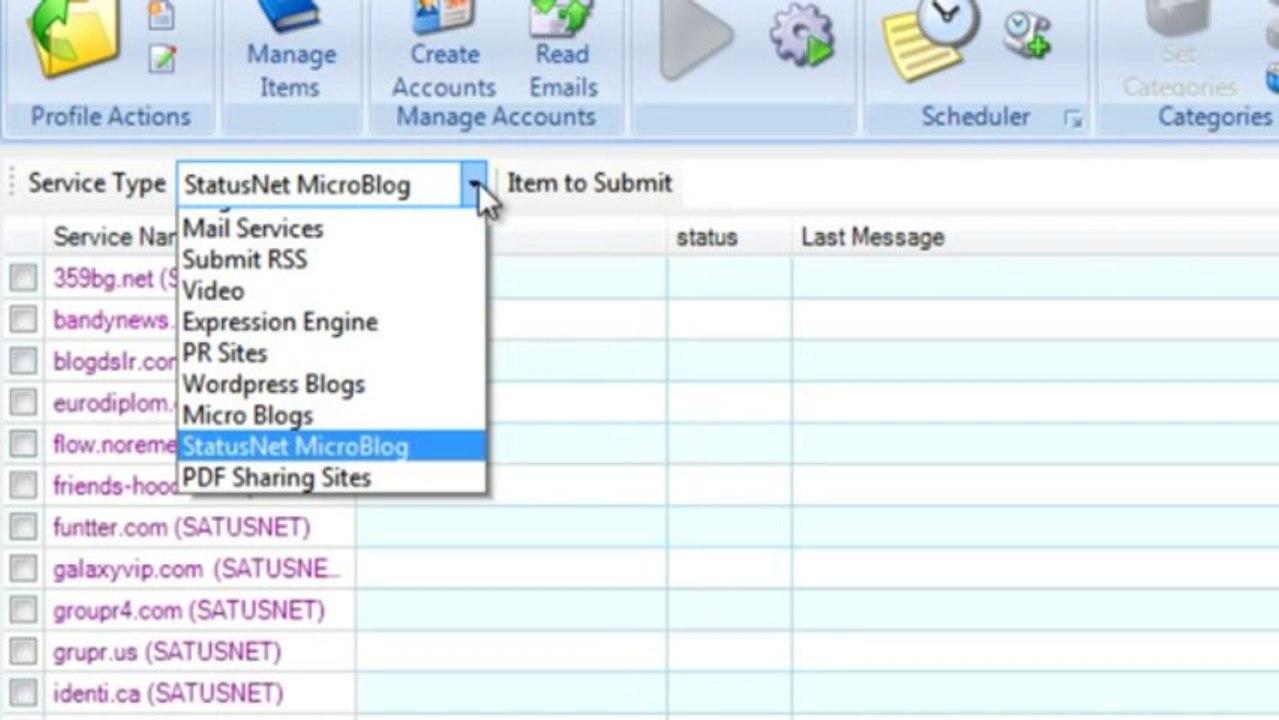Click groupr4.com (SATUSNET) service name
Viewport: 1279px width, 720px height.
coord(189,610)
